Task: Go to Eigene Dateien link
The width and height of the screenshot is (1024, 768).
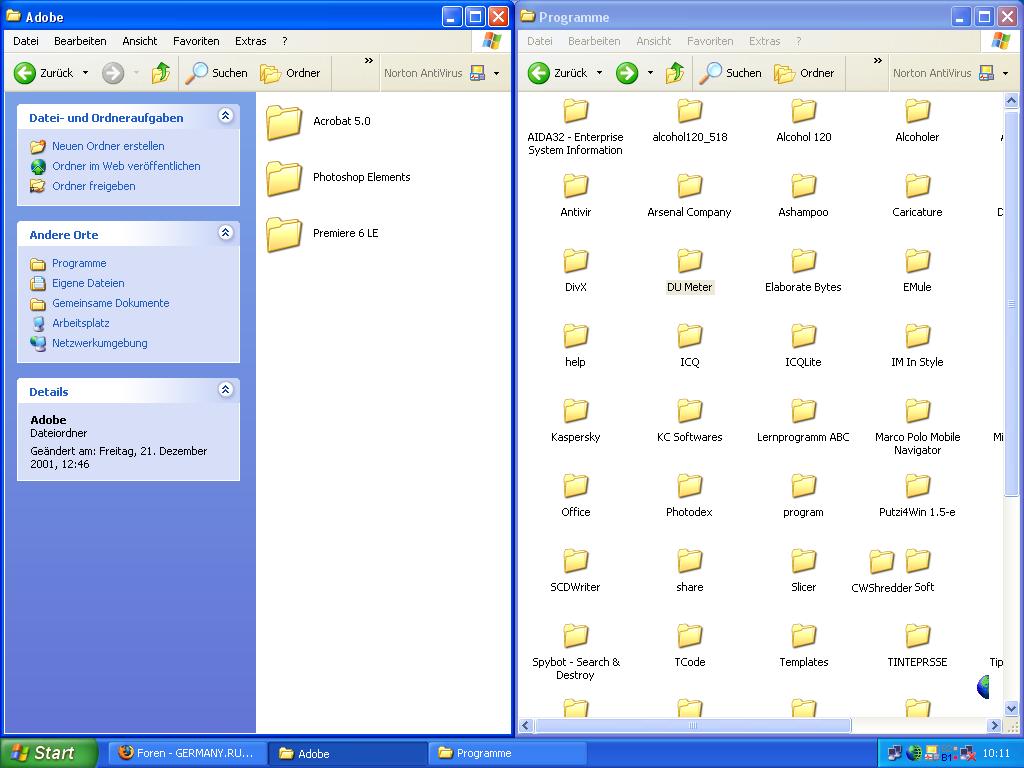Action: (x=88, y=283)
